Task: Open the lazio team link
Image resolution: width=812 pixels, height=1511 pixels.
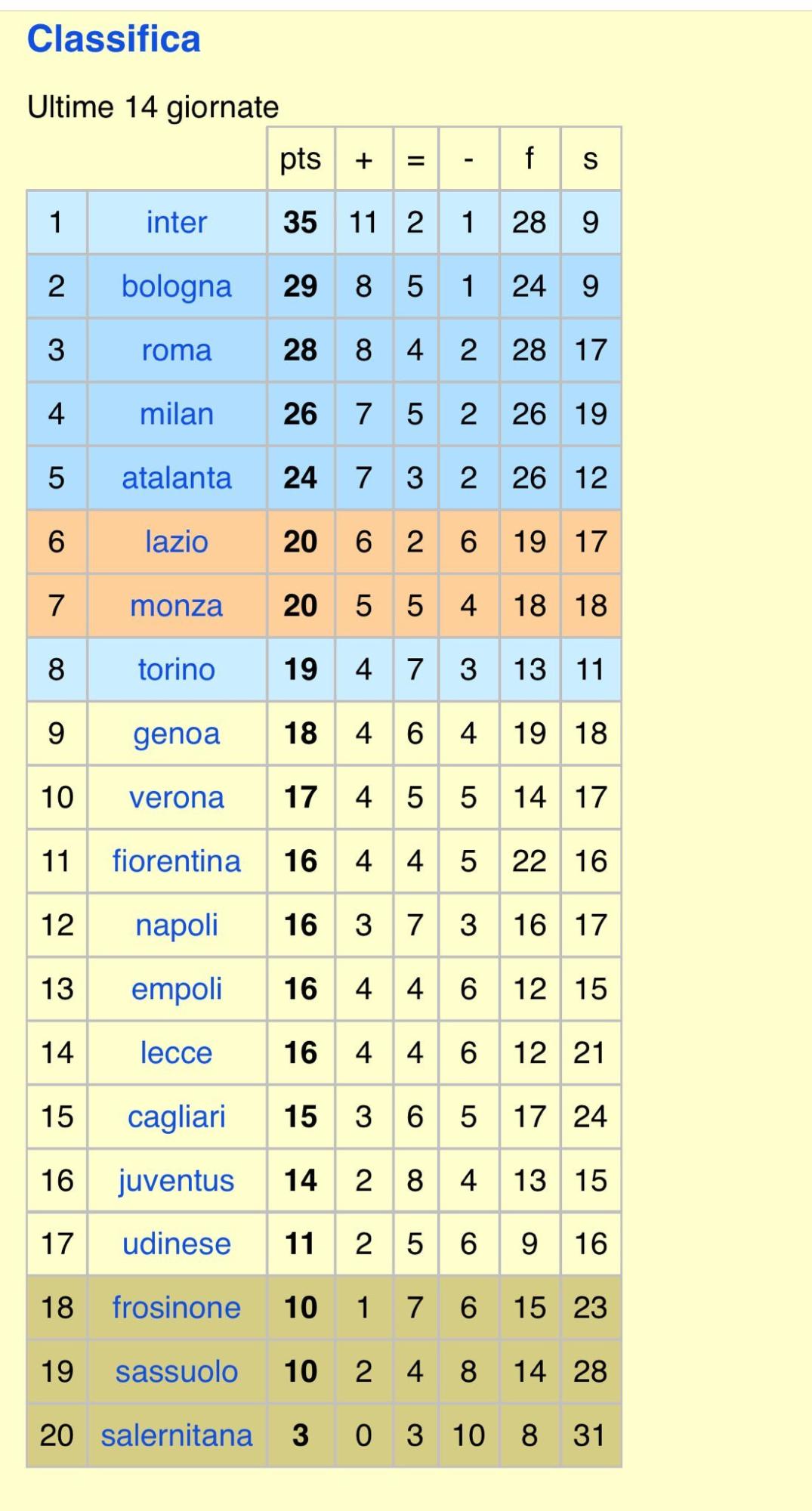Action: [x=176, y=542]
